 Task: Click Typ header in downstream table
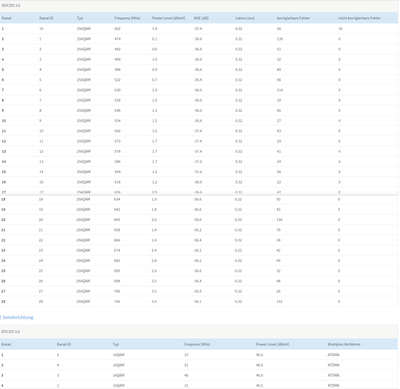[80, 18]
